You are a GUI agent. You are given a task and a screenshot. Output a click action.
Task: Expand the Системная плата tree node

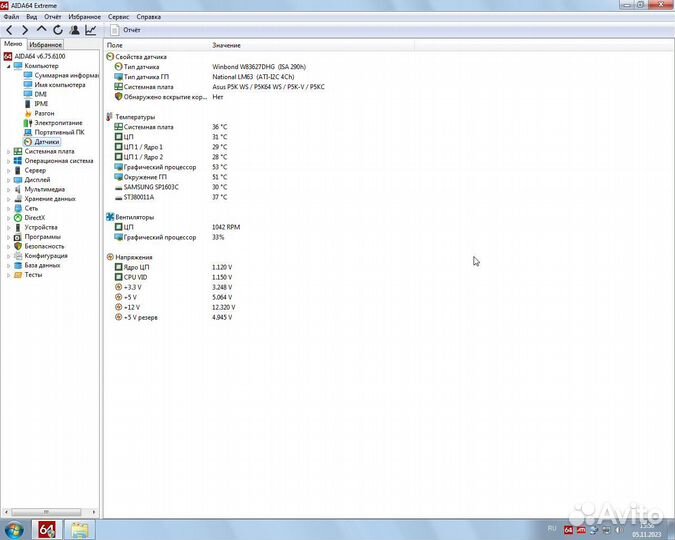pyautogui.click(x=8, y=152)
